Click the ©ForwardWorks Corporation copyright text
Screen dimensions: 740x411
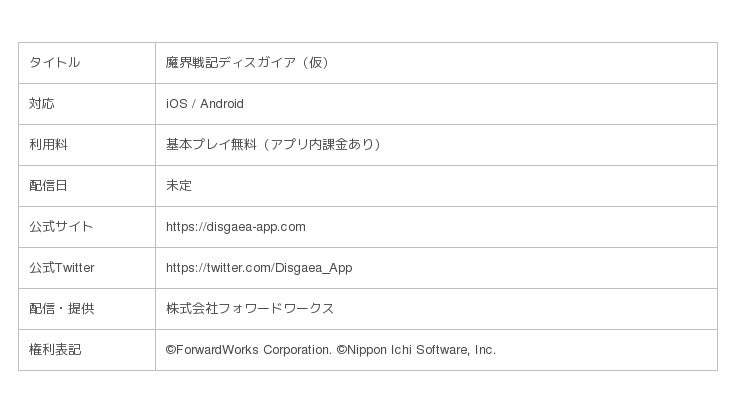tap(248, 350)
